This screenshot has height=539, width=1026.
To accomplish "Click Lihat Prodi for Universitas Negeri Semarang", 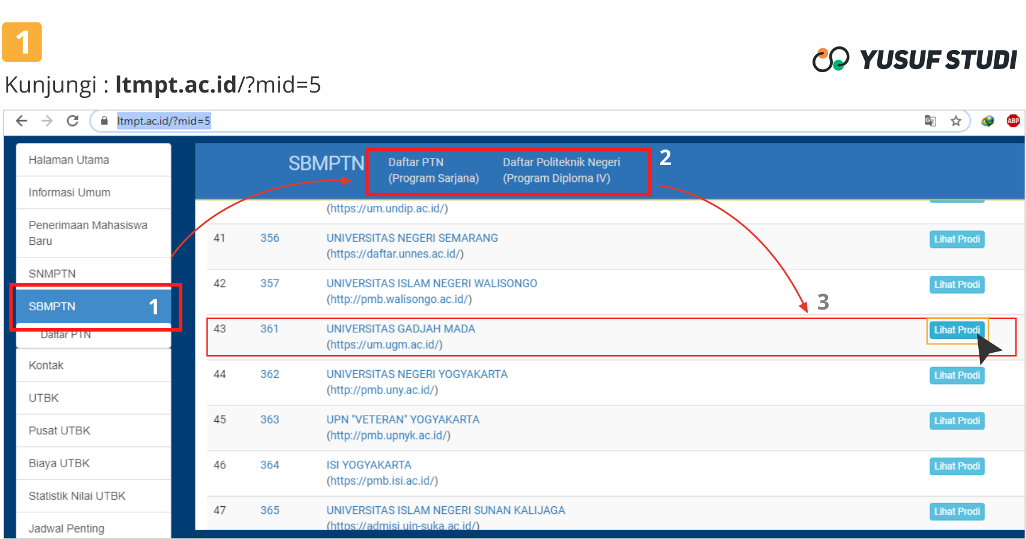I will 957,239.
